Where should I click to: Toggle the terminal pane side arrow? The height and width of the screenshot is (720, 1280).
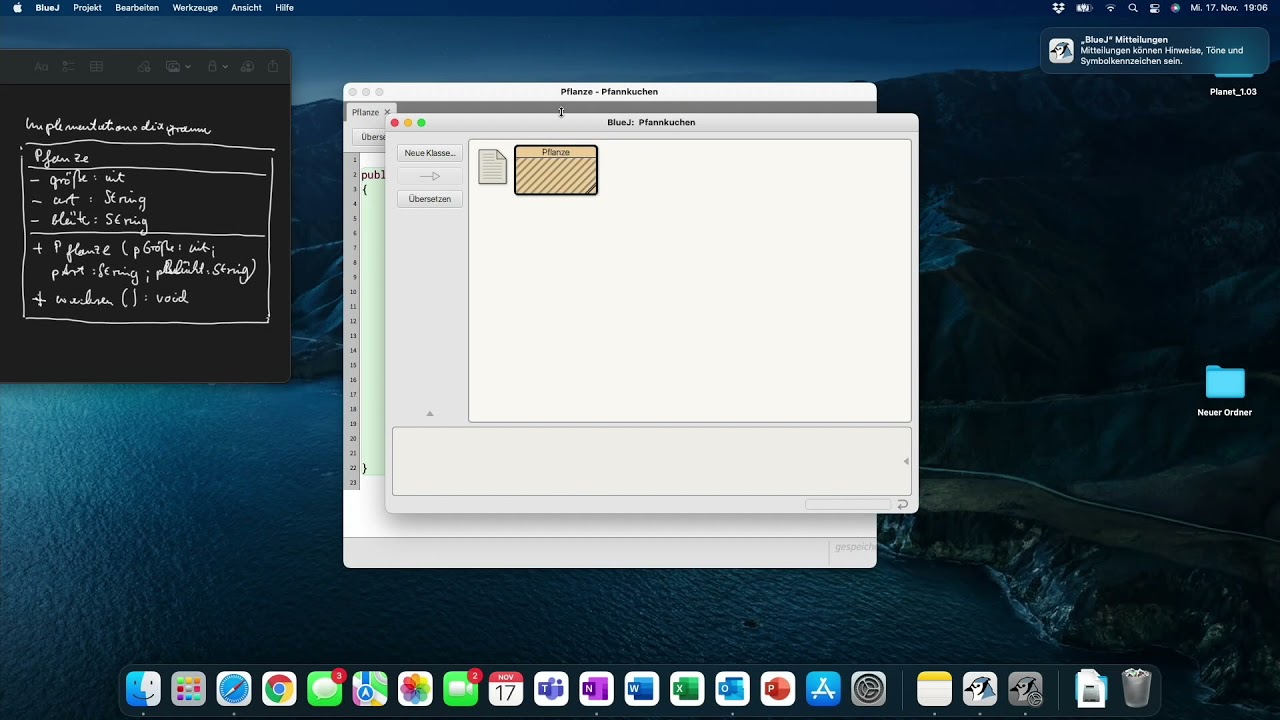906,461
